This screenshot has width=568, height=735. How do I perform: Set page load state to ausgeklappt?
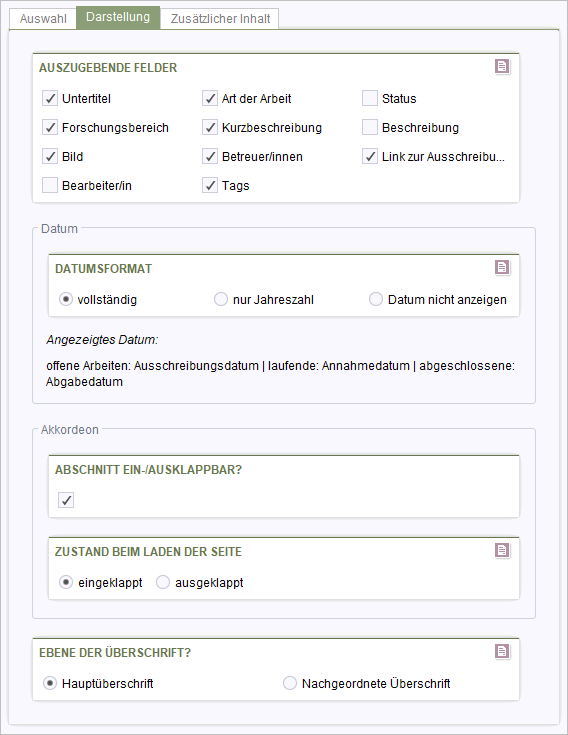(x=163, y=582)
